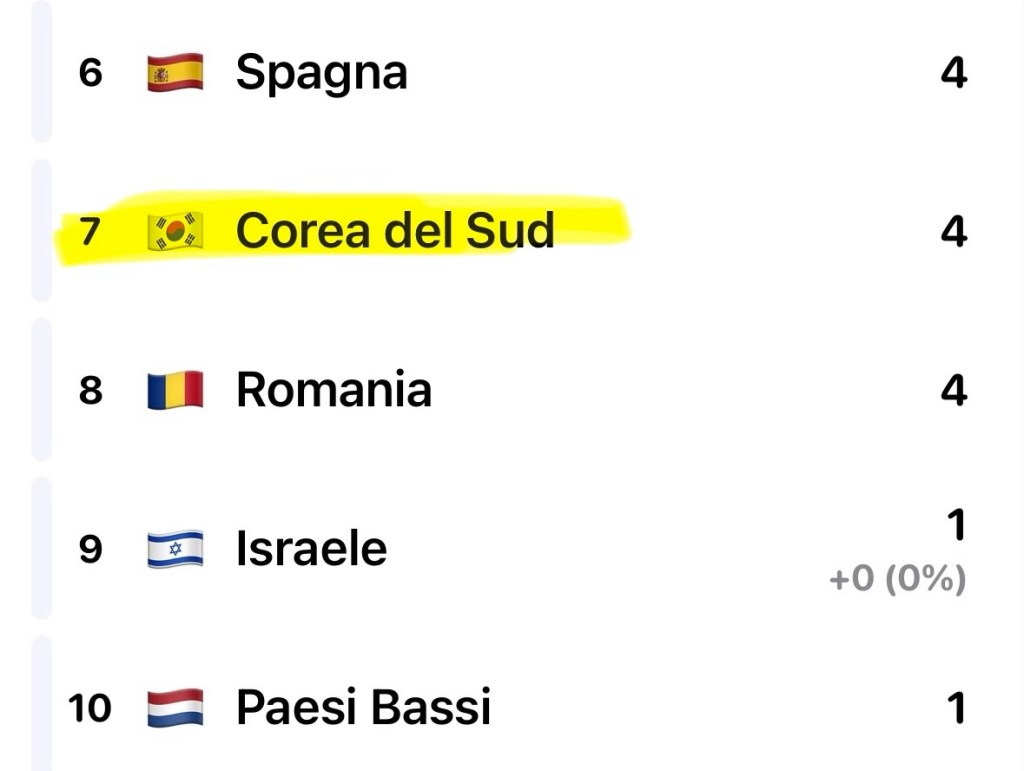
Task: Tap the Israele country label
Action: [311, 549]
